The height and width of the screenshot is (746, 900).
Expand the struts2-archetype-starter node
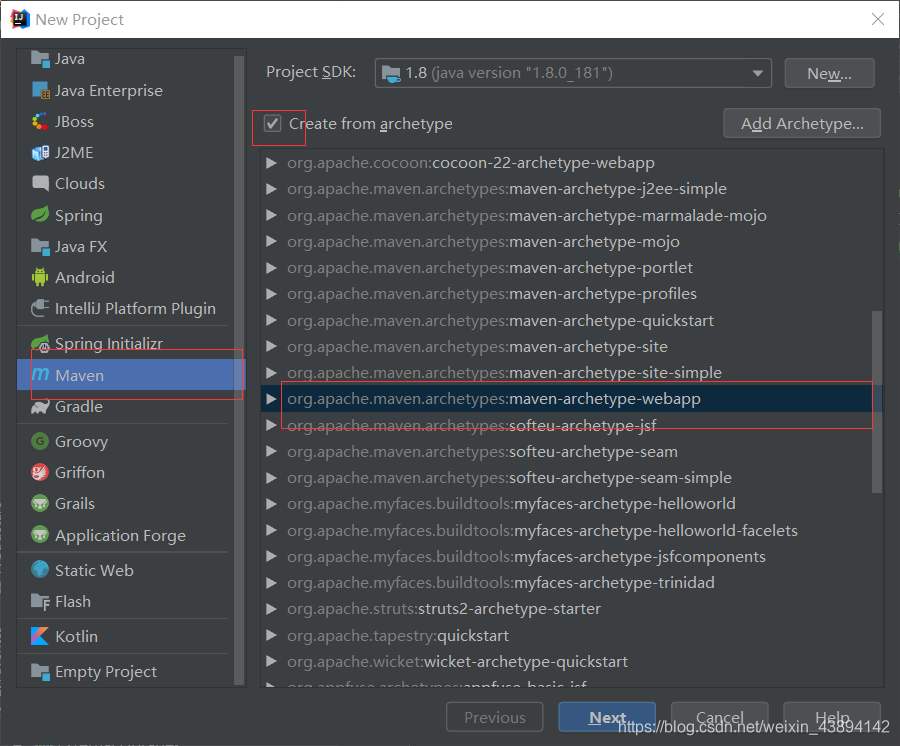click(271, 609)
